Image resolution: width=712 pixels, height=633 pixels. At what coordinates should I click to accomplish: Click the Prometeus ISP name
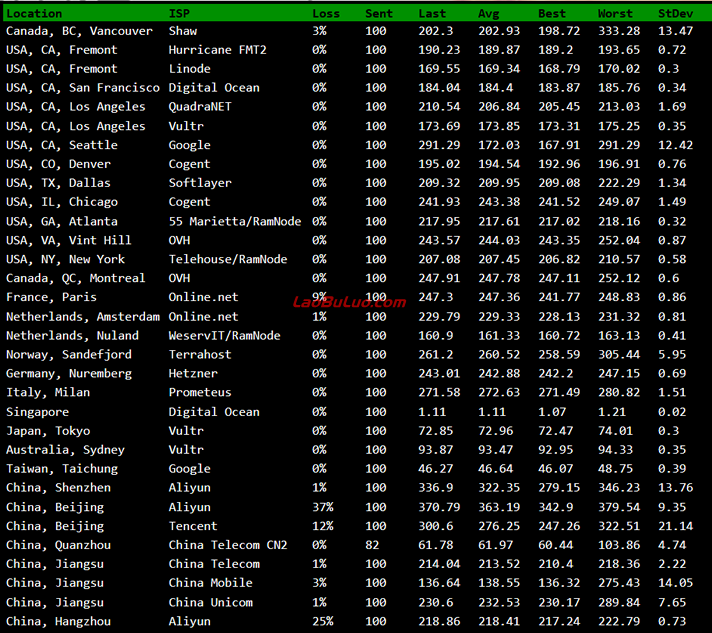200,392
